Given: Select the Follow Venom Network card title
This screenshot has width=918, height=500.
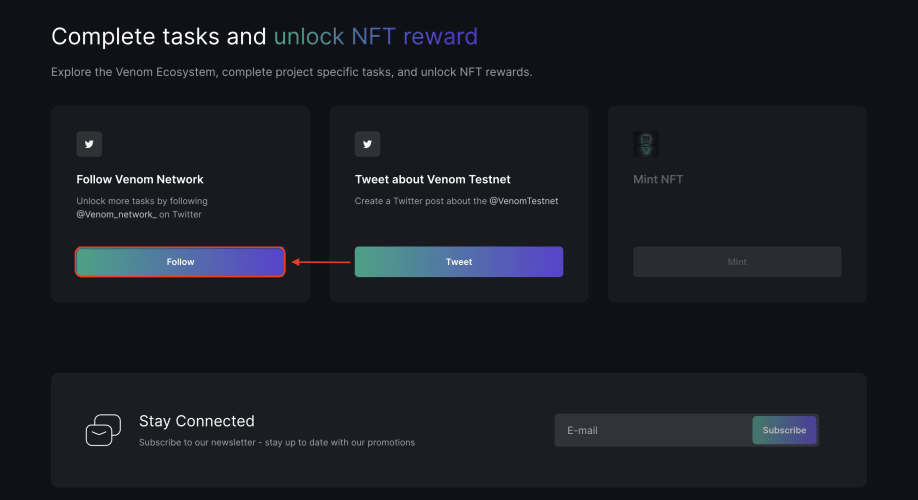Looking at the screenshot, I should coord(140,179).
